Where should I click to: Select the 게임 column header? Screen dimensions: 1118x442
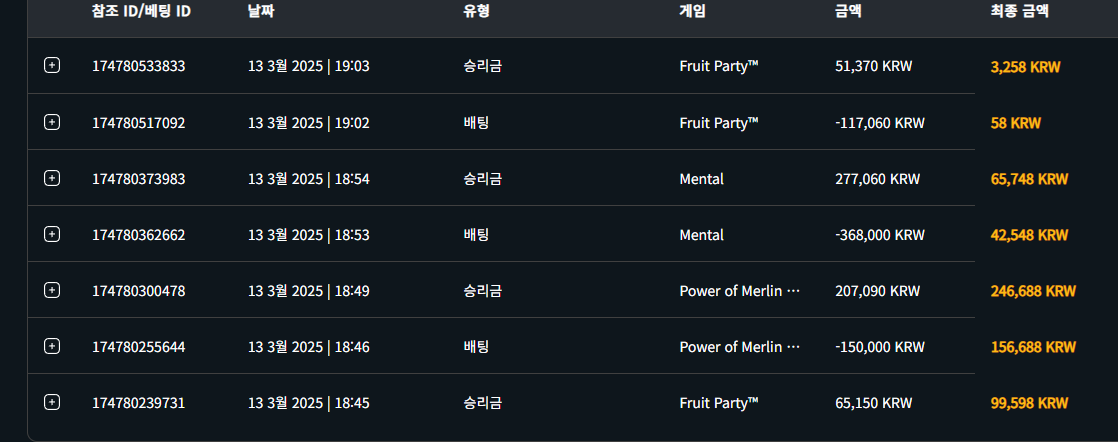[x=692, y=12]
